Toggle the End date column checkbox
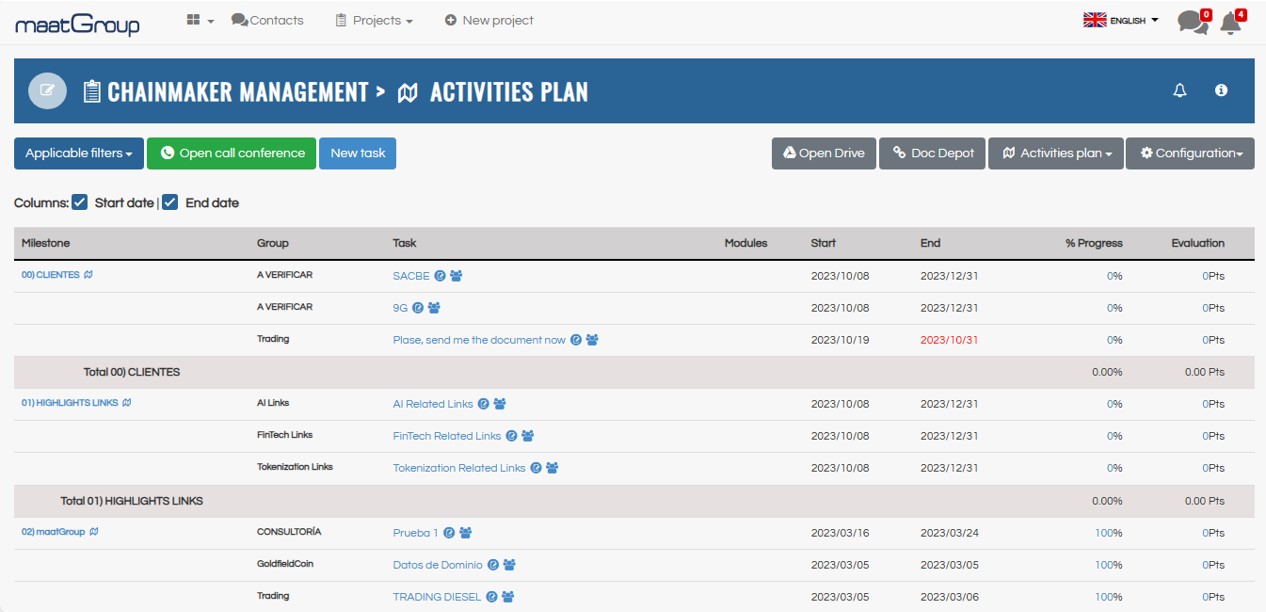Image resolution: width=1266 pixels, height=612 pixels. [170, 202]
